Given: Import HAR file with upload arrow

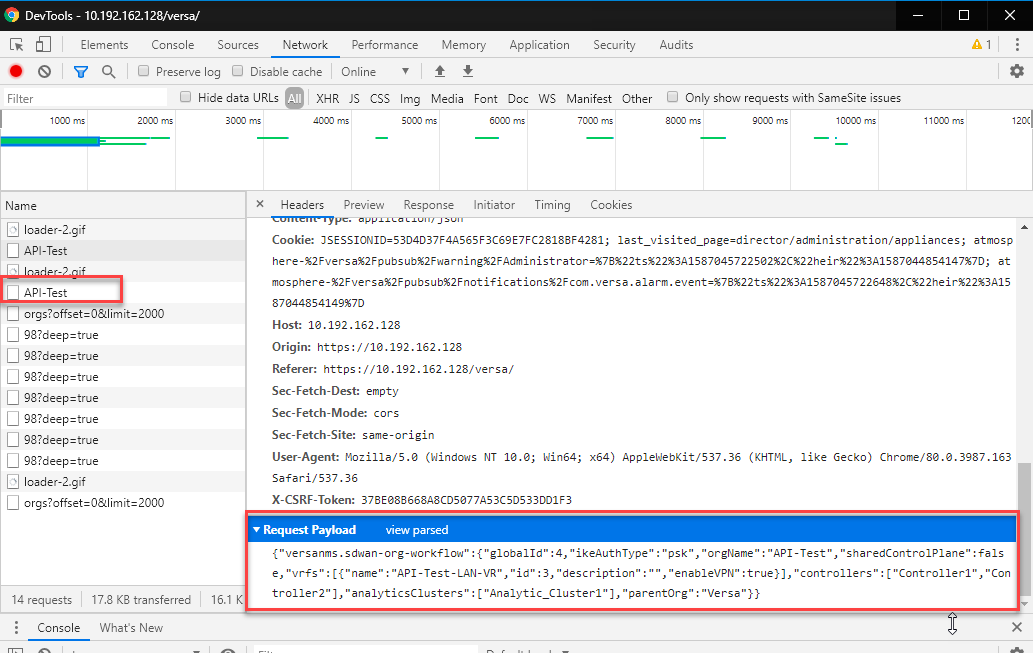Looking at the screenshot, I should click(x=440, y=71).
